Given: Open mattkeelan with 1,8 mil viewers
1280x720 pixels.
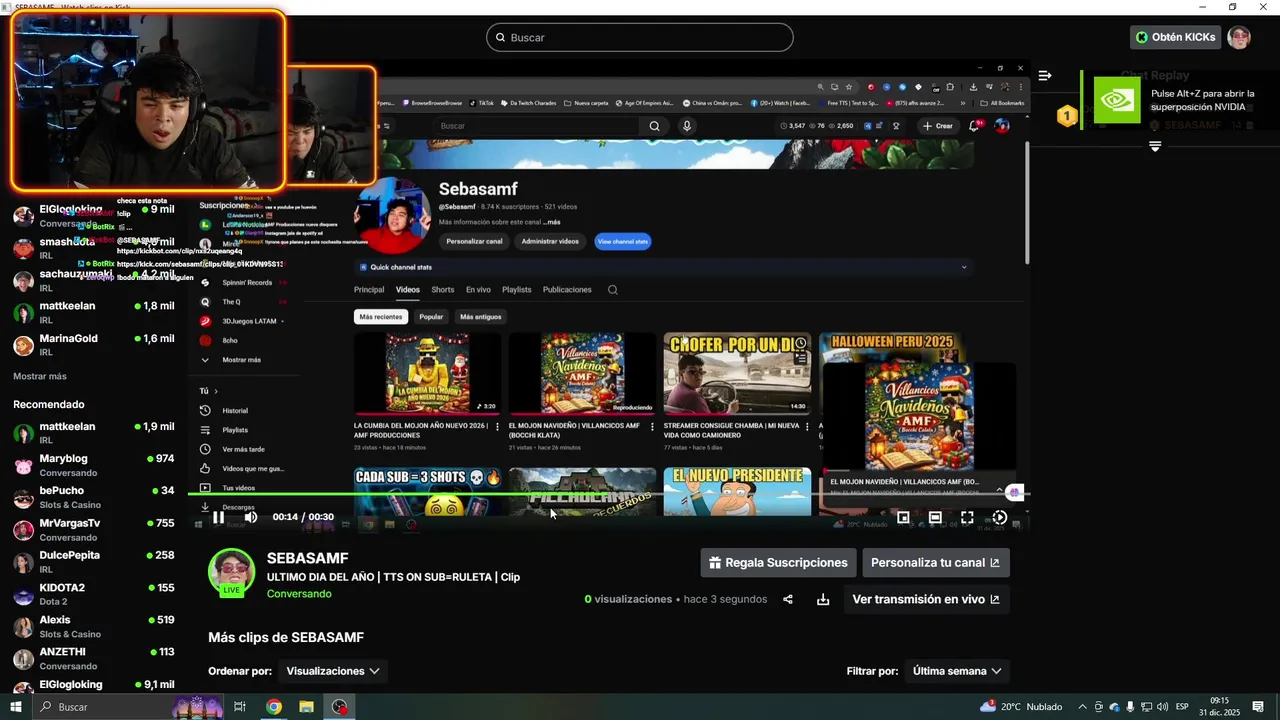Looking at the screenshot, I should click(x=94, y=312).
